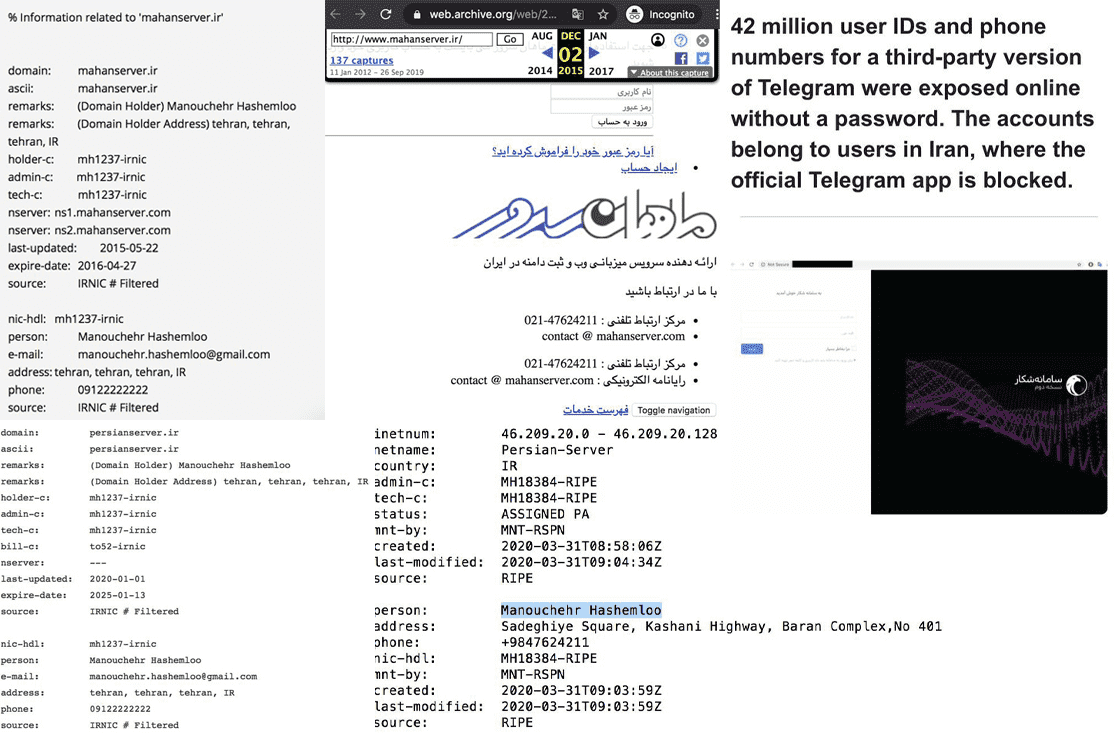The image size is (1118, 735).
Task: Go to previous capture with left arrow
Action: [547, 53]
